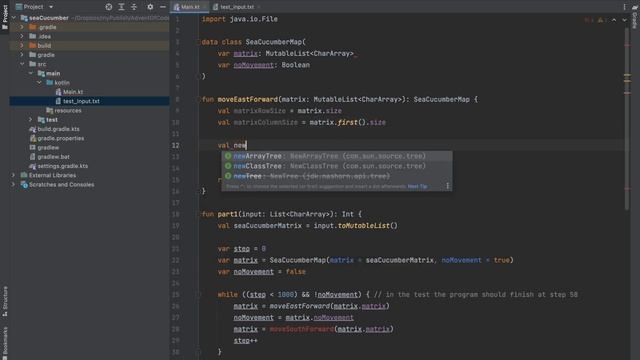Screen dimensions: 640x360
Task: Expand Scratches and Consoles node
Action: (13, 184)
